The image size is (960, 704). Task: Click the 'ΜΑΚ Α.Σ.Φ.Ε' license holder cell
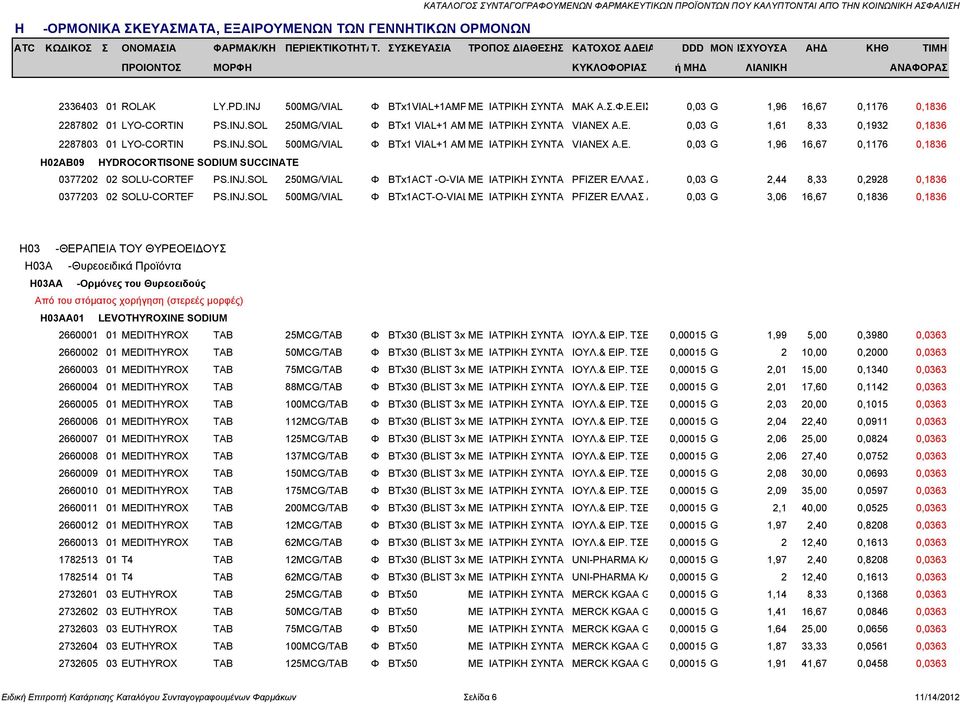(x=610, y=107)
